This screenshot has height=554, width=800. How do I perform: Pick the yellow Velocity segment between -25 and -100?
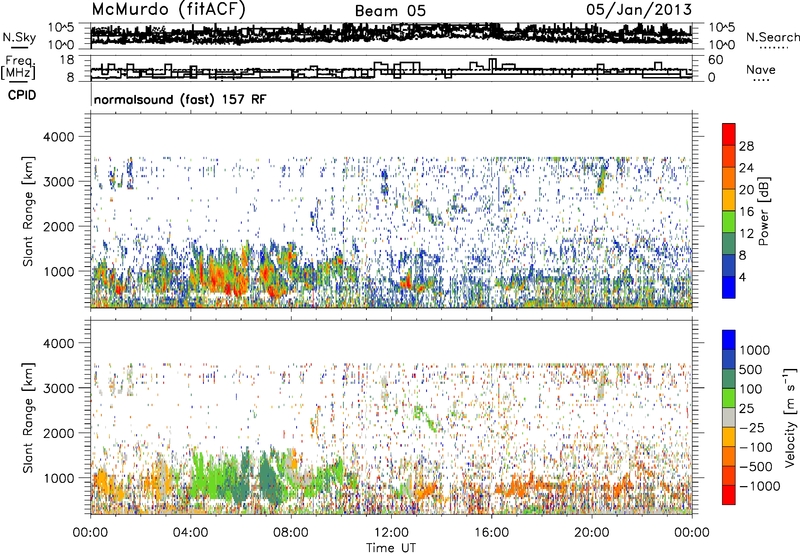click(729, 437)
